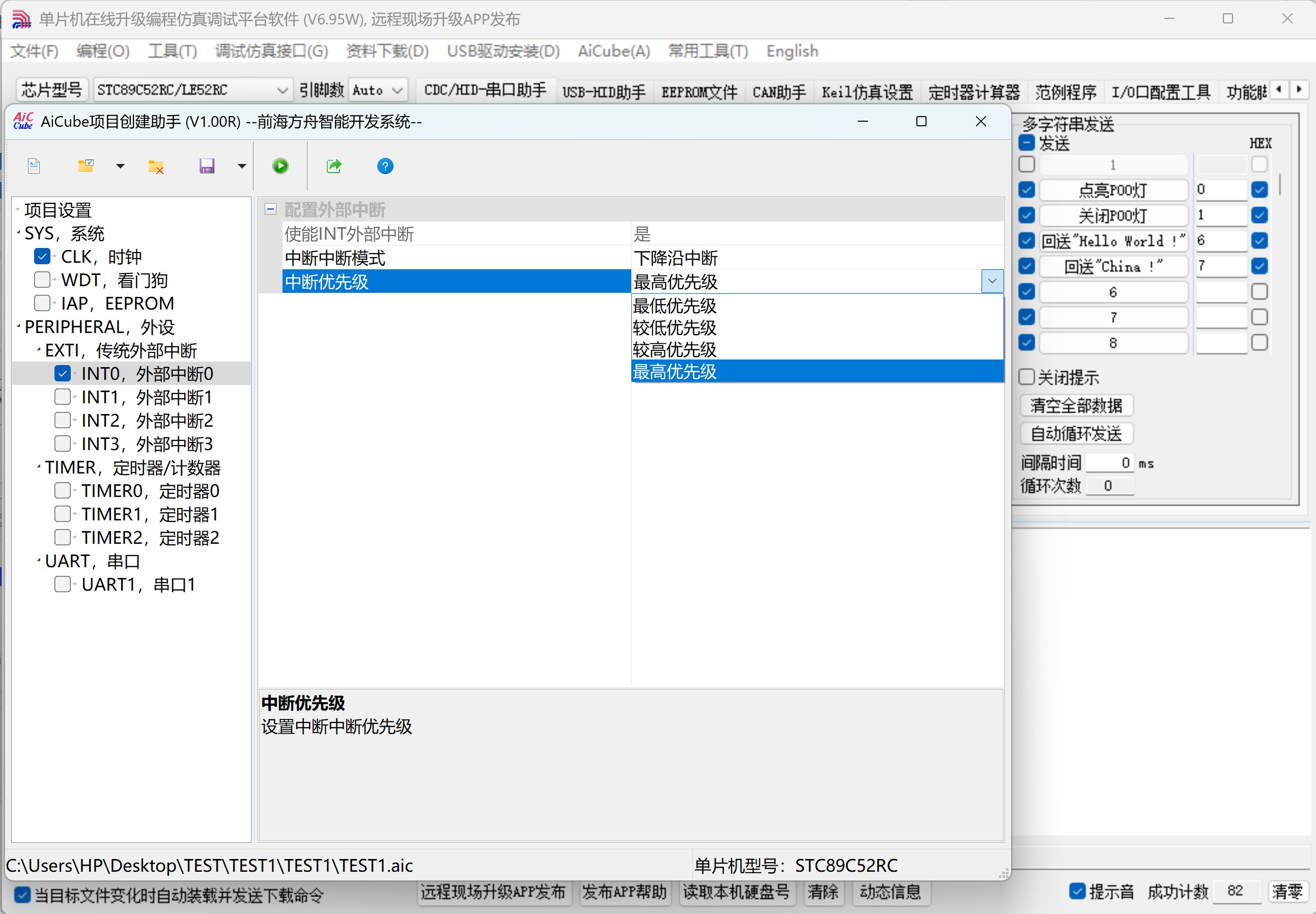Collapse the SYS，系统 tree node
The image size is (1316, 914).
click(x=18, y=233)
